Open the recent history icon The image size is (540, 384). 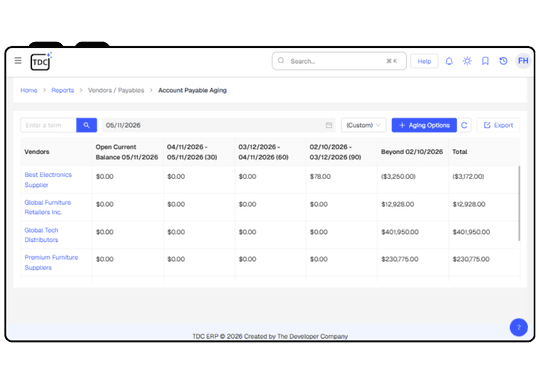point(503,61)
